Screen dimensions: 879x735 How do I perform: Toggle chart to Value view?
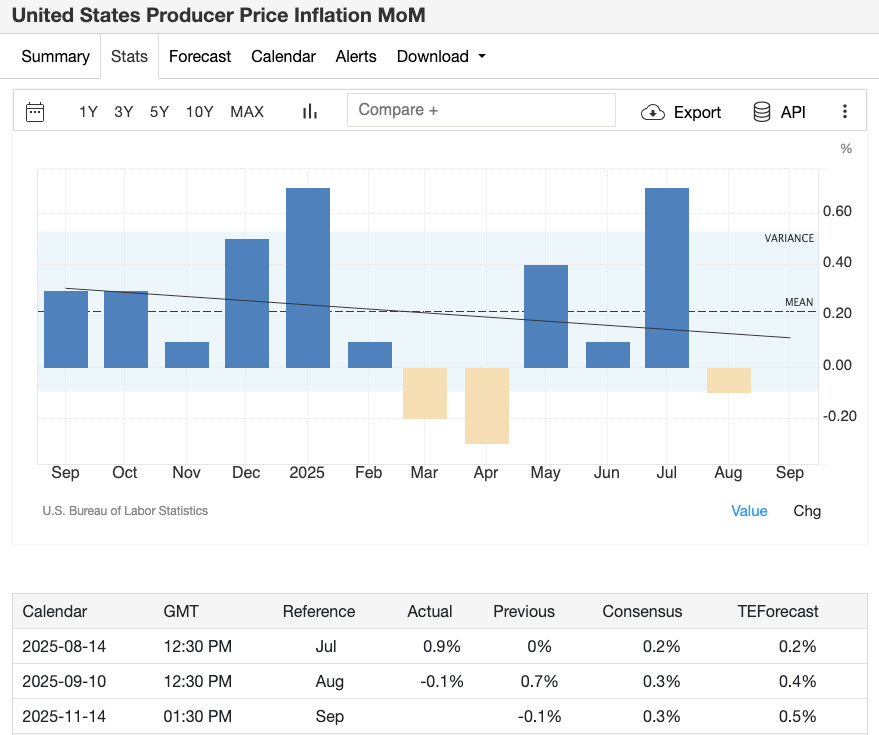(x=749, y=511)
